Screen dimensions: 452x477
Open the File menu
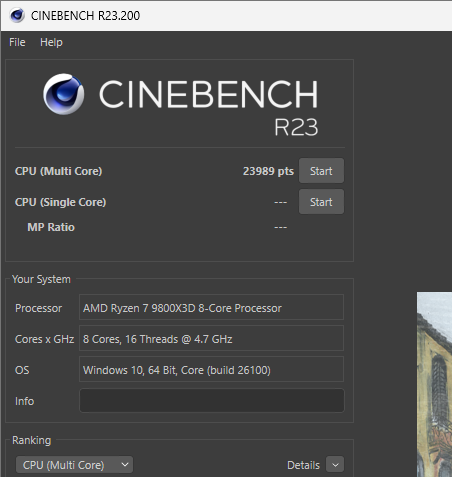coord(17,42)
